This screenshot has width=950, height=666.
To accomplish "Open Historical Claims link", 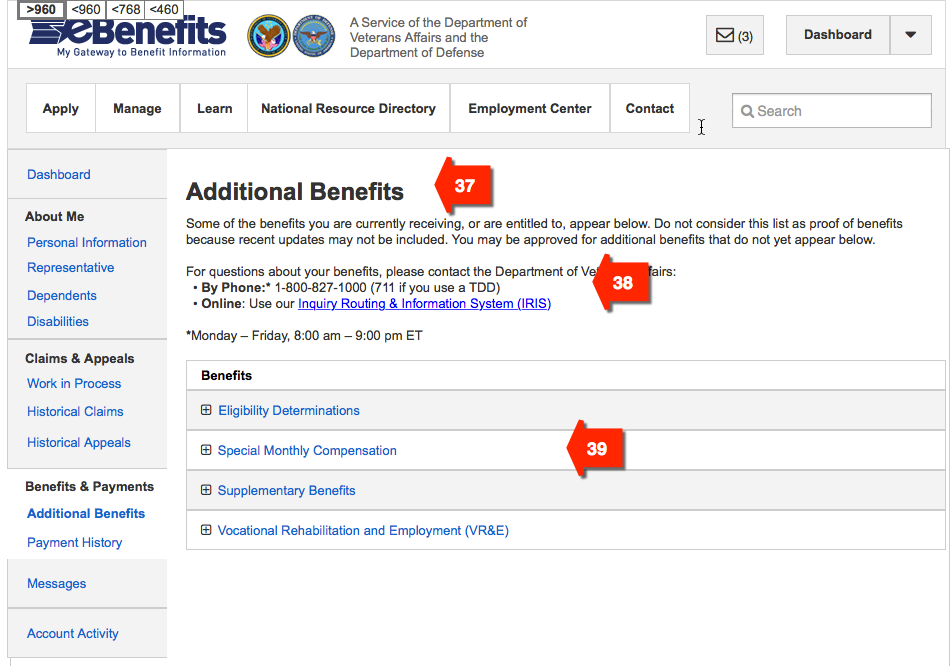I will (75, 411).
